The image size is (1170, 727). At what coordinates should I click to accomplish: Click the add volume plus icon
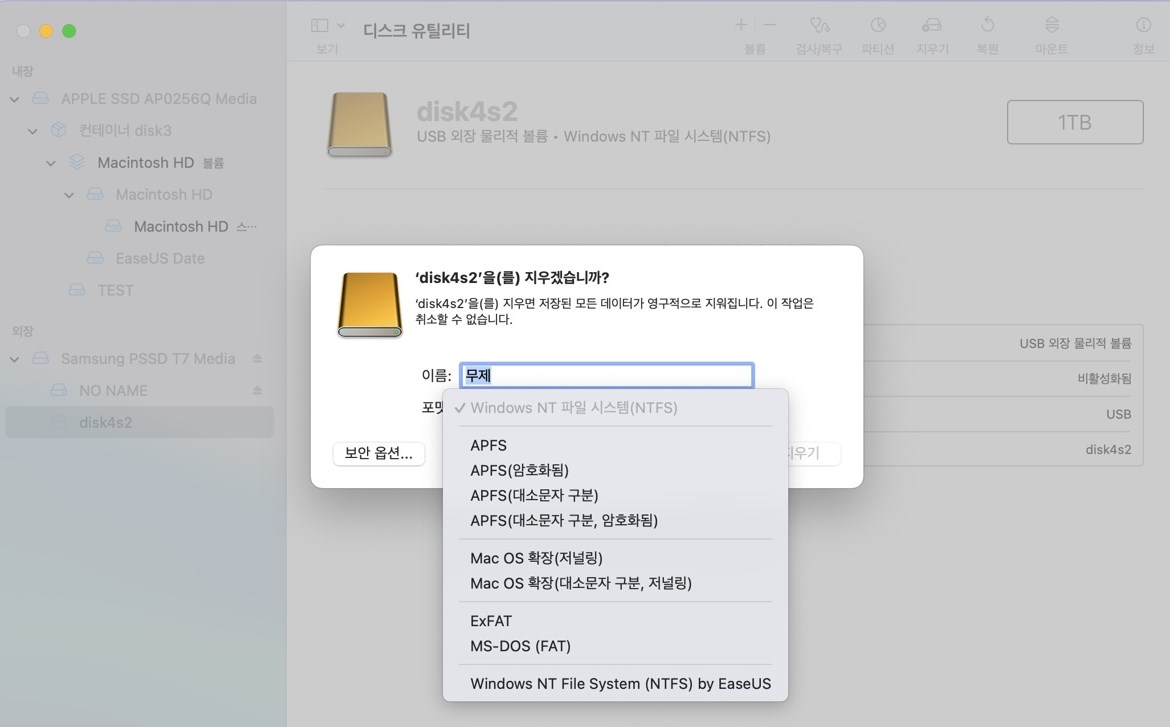coord(741,25)
